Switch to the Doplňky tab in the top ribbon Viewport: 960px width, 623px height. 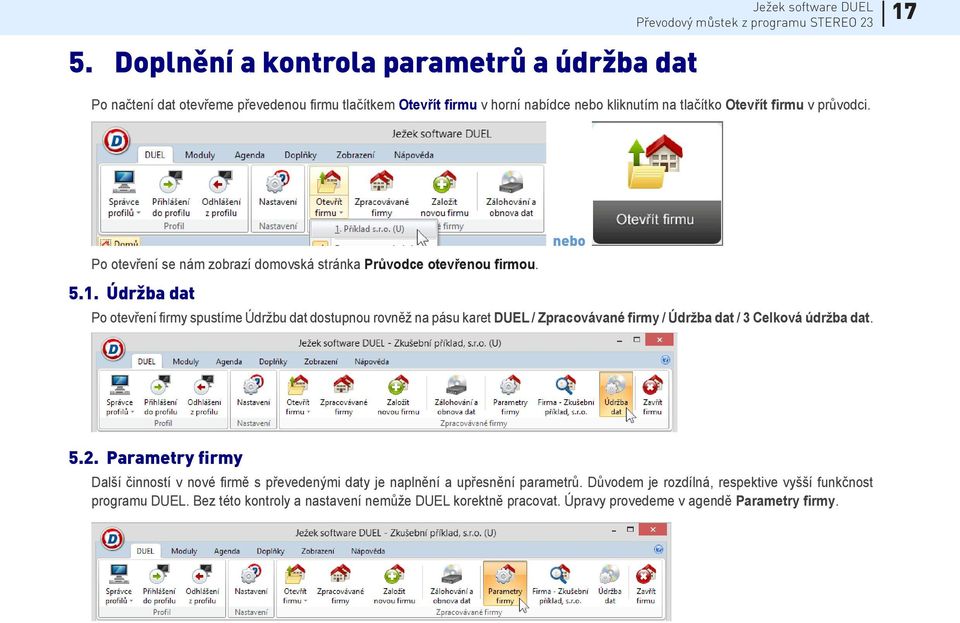(x=300, y=155)
